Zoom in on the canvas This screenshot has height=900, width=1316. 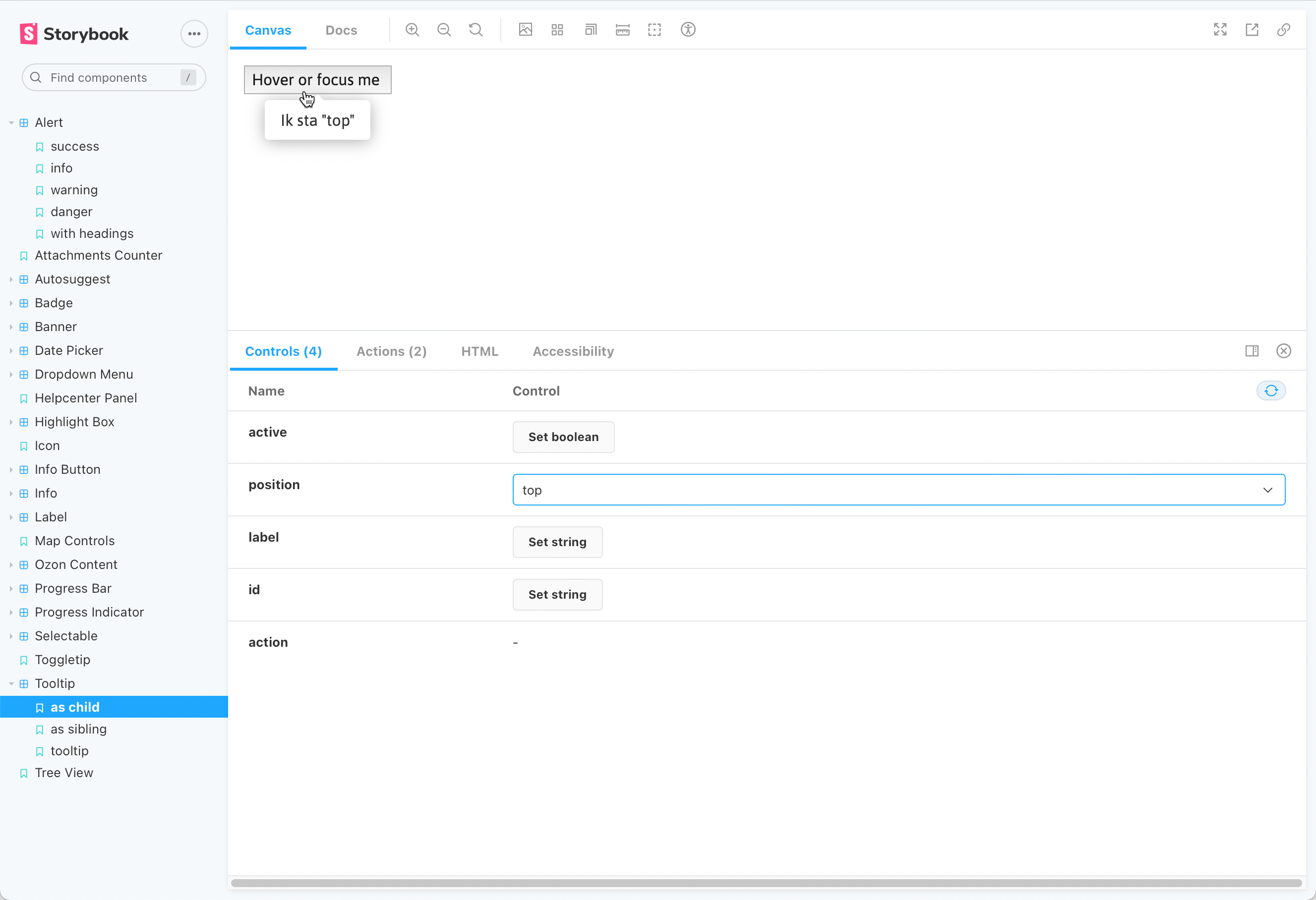pyautogui.click(x=412, y=29)
